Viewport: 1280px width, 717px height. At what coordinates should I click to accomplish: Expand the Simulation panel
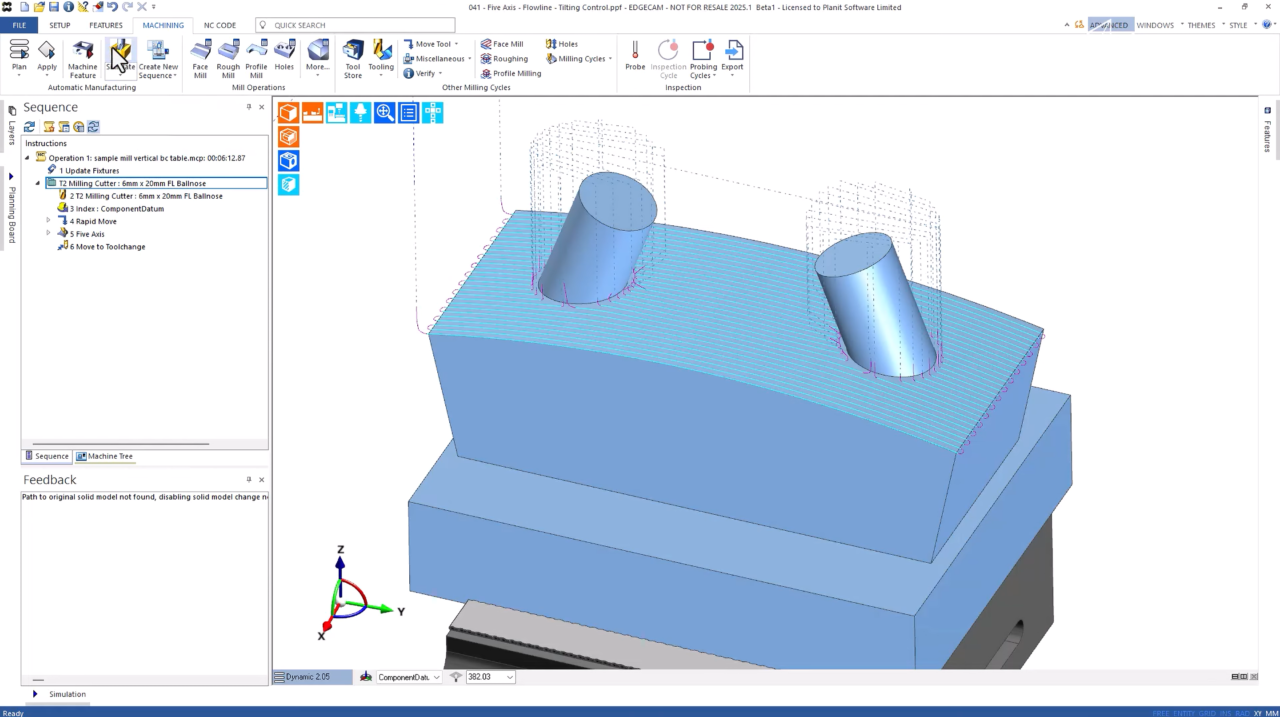coord(35,694)
